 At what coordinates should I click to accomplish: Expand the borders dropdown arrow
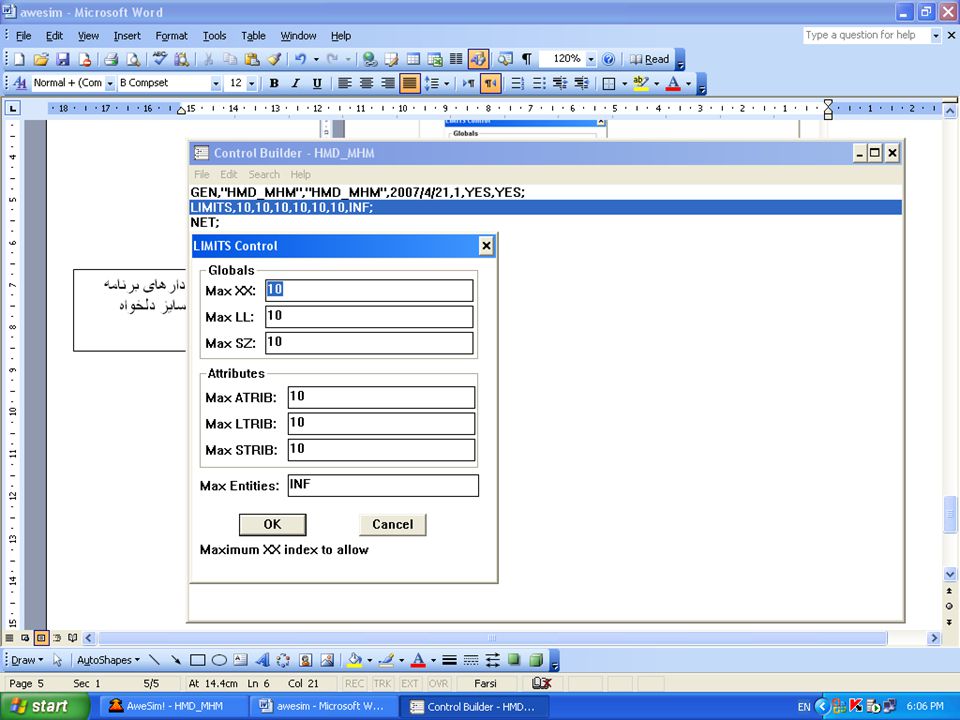pyautogui.click(x=624, y=83)
